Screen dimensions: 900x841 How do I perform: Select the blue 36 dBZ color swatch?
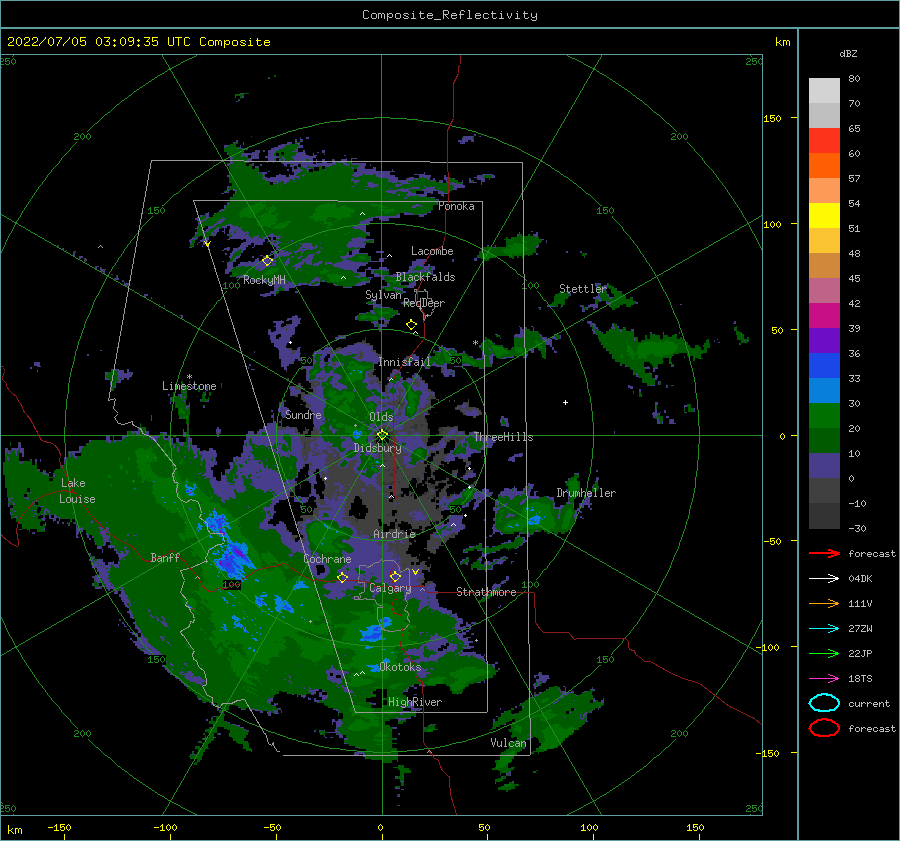[824, 365]
